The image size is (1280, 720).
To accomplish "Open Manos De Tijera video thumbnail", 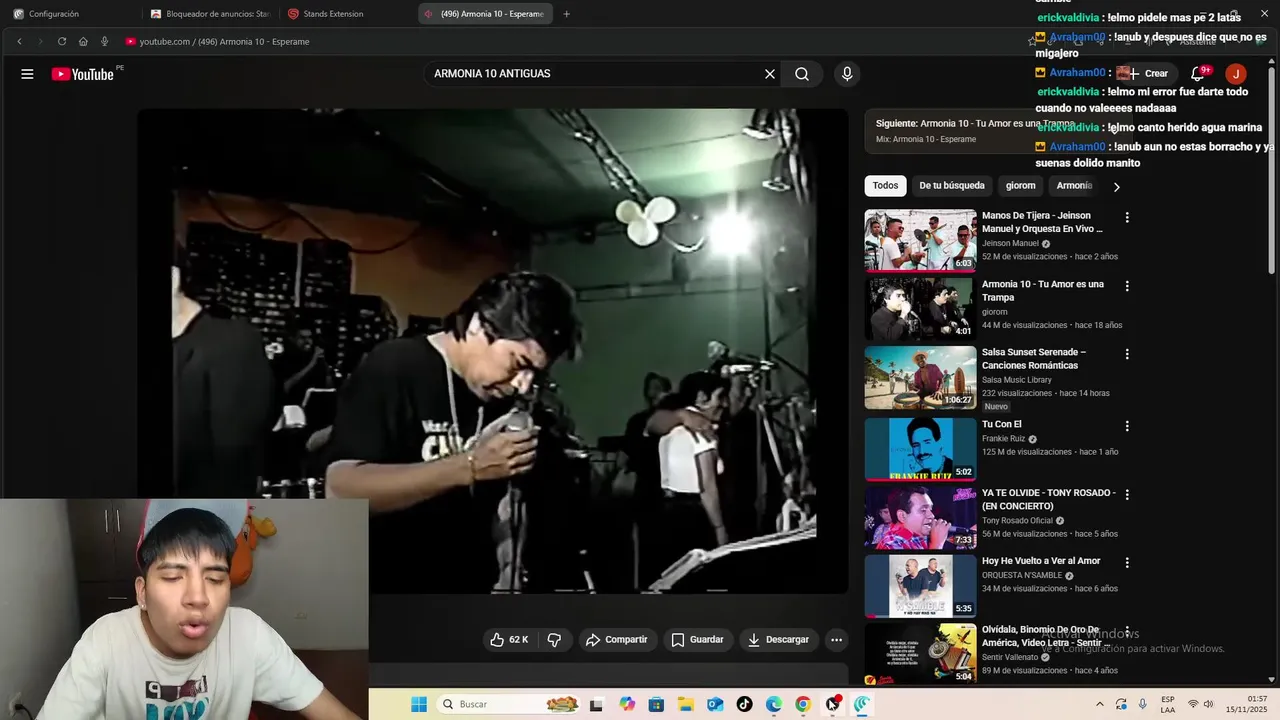I will (920, 240).
